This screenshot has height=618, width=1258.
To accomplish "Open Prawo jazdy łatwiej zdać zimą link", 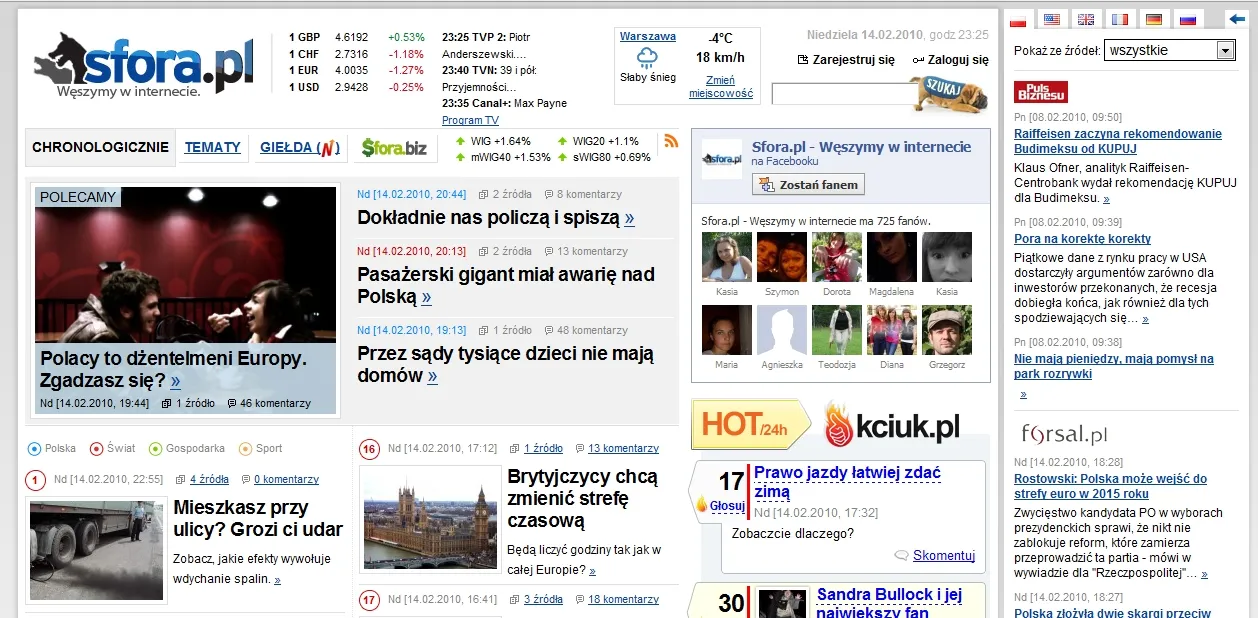I will coord(847,482).
